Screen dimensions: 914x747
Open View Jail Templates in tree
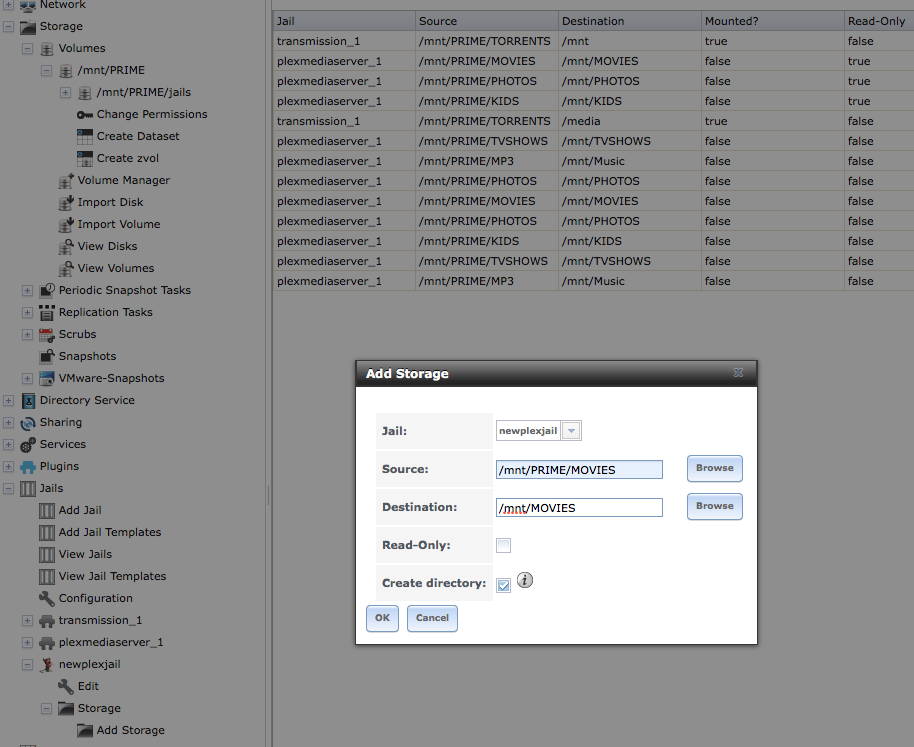[113, 577]
